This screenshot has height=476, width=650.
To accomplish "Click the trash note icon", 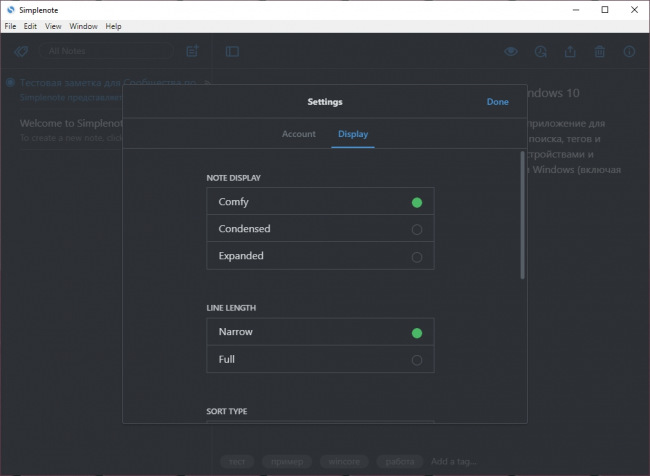I will (x=600, y=51).
